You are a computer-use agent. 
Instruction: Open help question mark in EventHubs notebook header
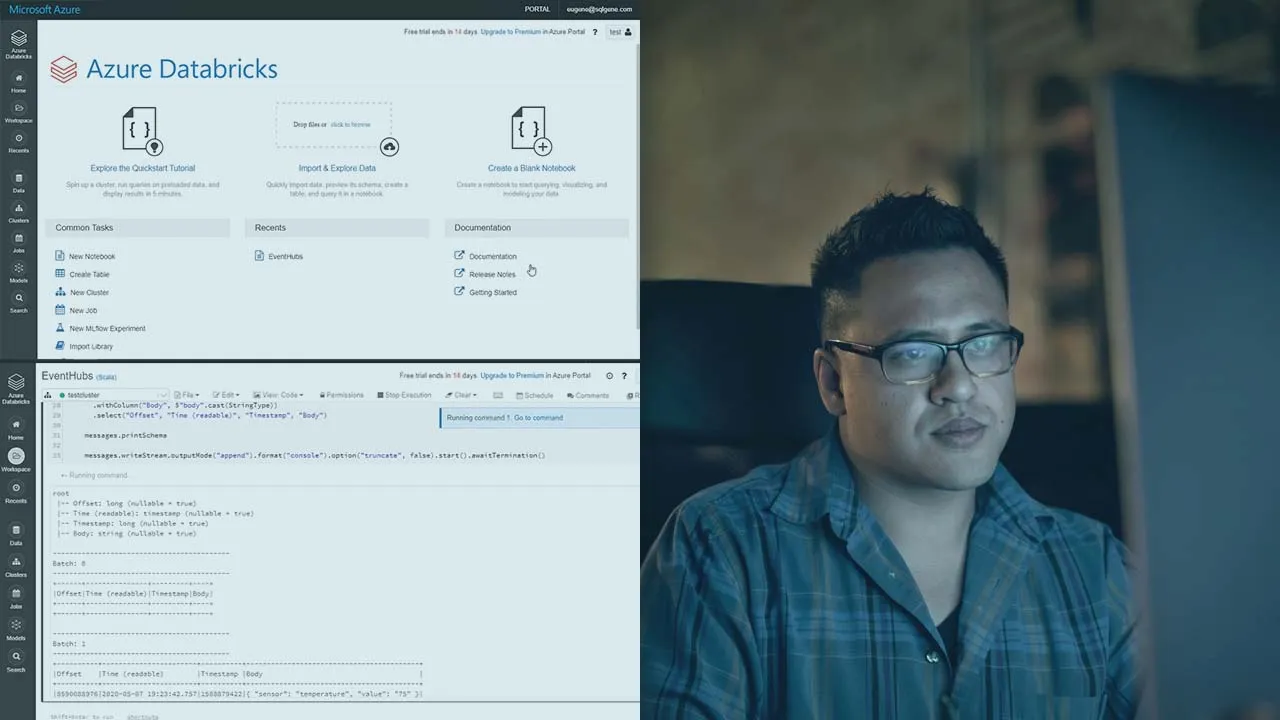[625, 376]
